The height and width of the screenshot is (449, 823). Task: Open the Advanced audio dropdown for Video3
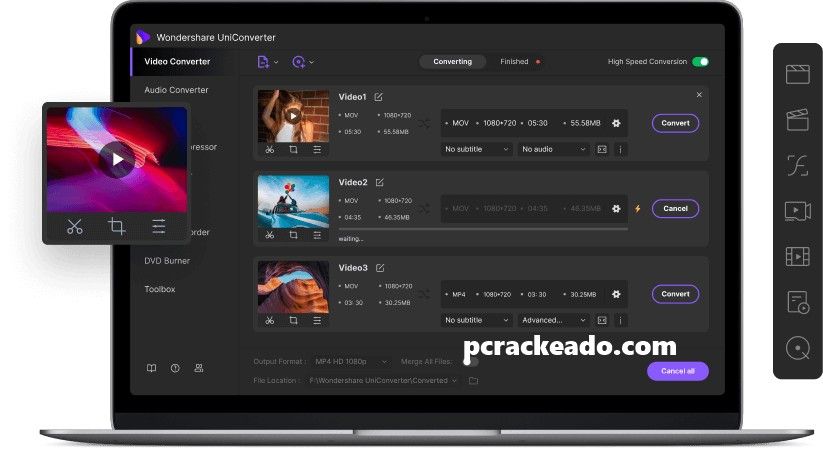[553, 320]
